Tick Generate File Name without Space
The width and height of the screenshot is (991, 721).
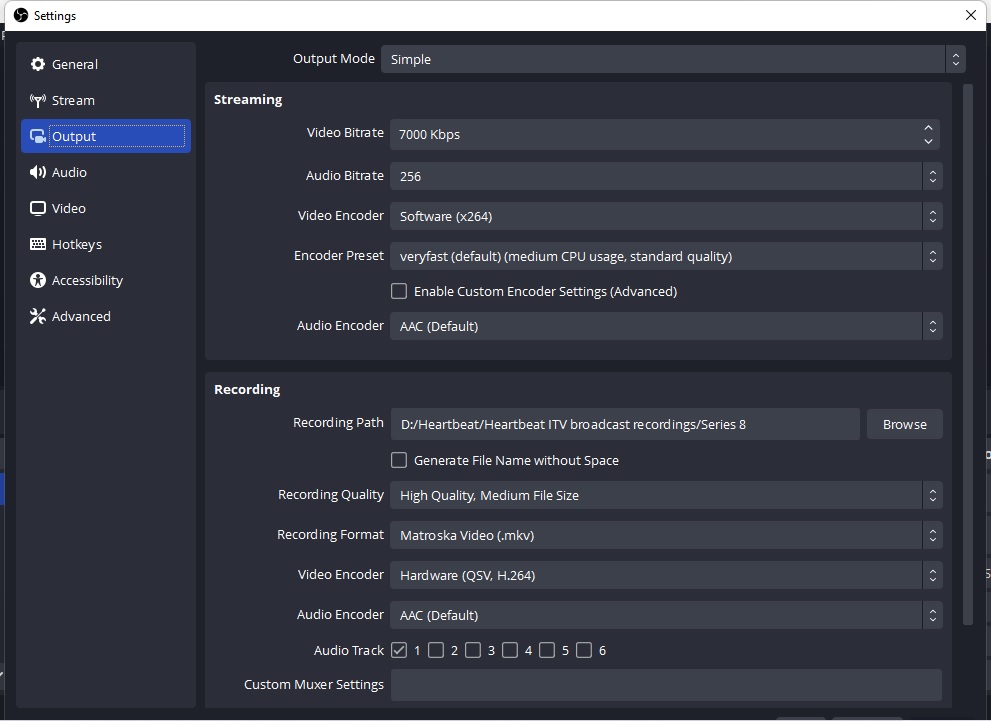click(x=399, y=460)
